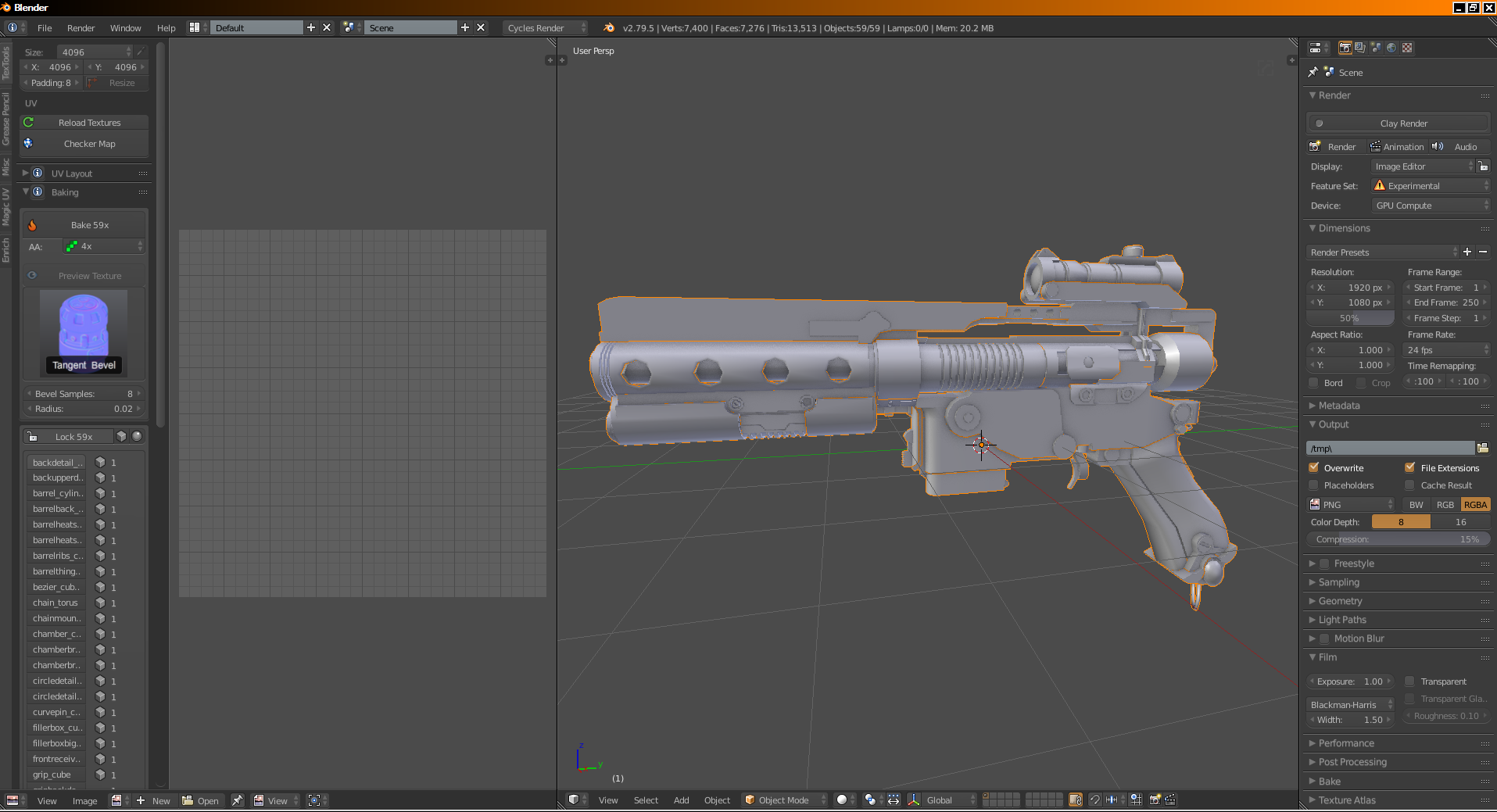Click the Clay Render button
The image size is (1497, 812).
point(1398,123)
